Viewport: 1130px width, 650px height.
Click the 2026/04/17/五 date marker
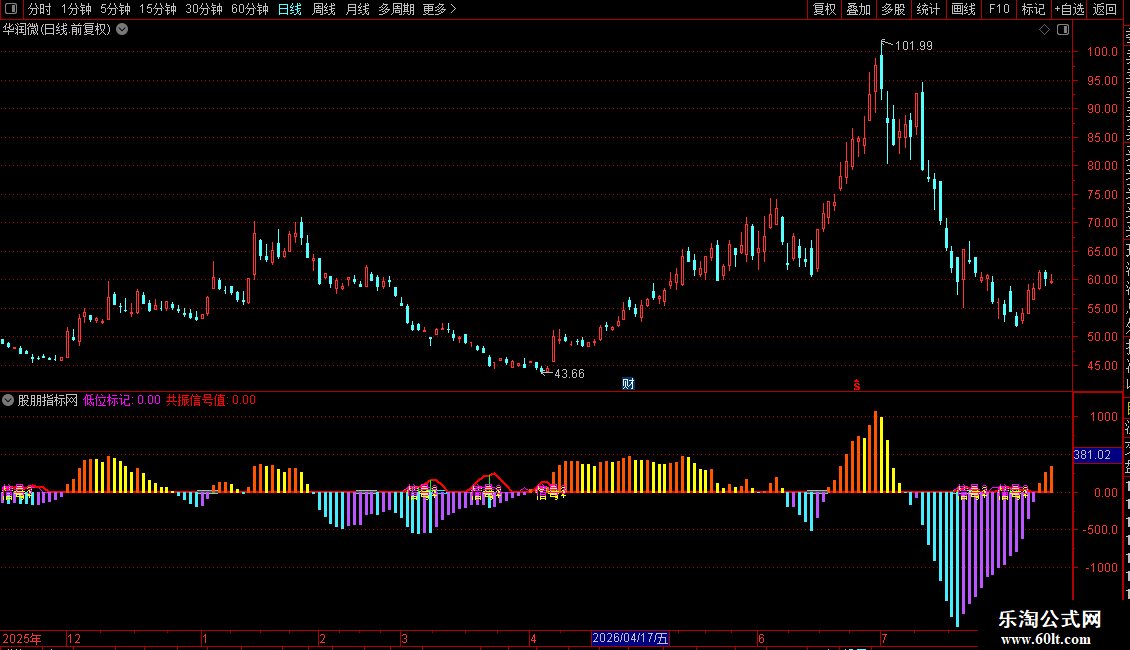[x=630, y=638]
